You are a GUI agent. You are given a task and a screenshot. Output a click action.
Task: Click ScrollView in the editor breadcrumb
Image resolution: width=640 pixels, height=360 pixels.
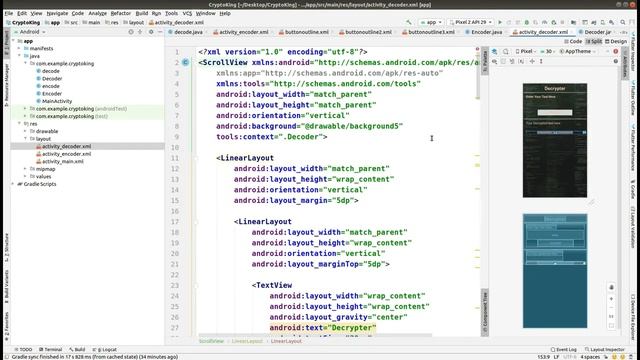click(x=211, y=341)
